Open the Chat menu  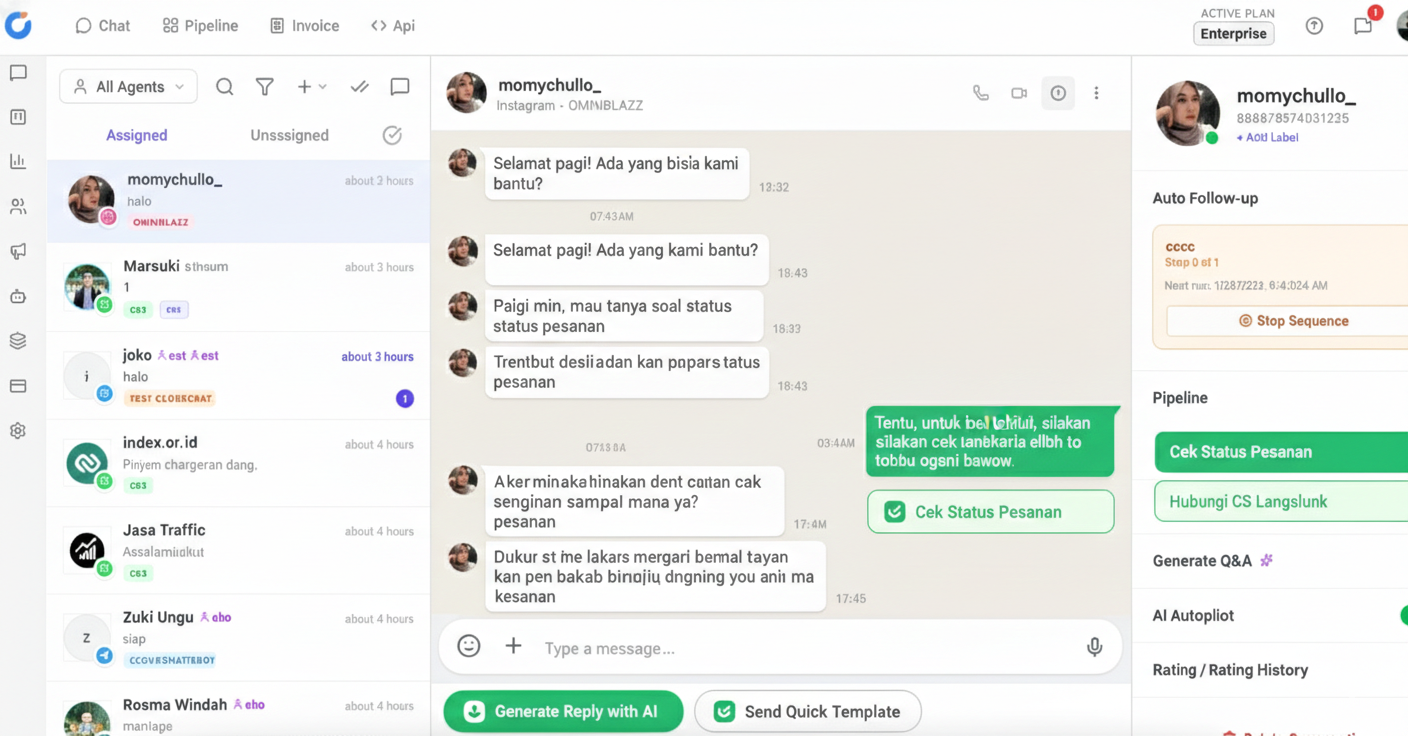click(x=102, y=26)
